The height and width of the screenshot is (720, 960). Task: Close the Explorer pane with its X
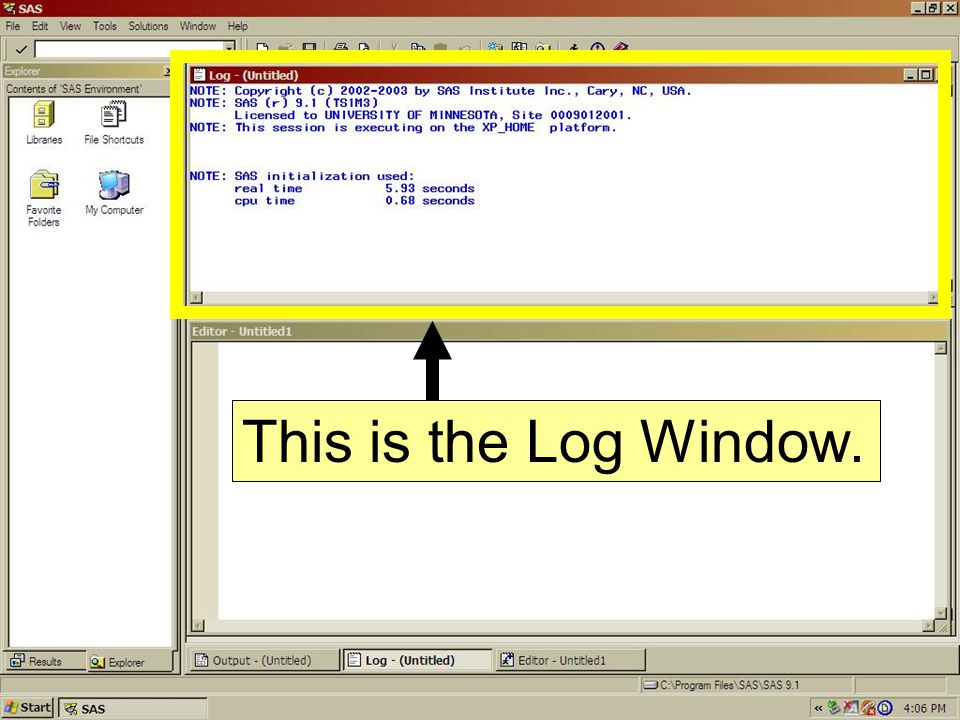[167, 71]
